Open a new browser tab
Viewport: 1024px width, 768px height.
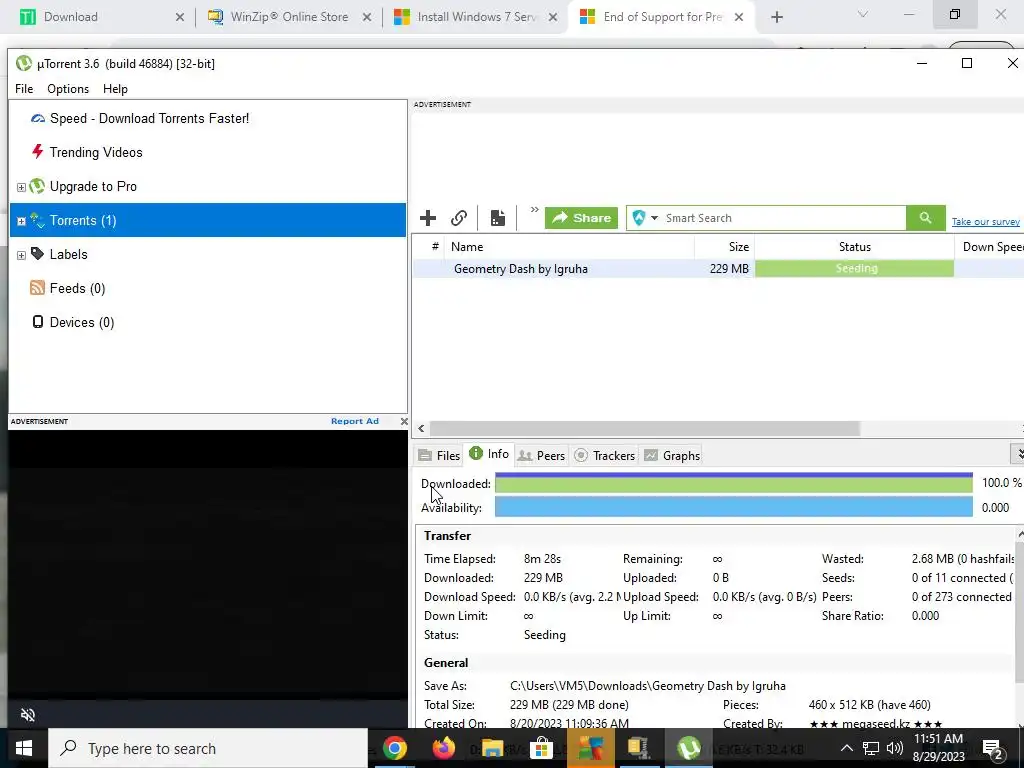tap(776, 18)
